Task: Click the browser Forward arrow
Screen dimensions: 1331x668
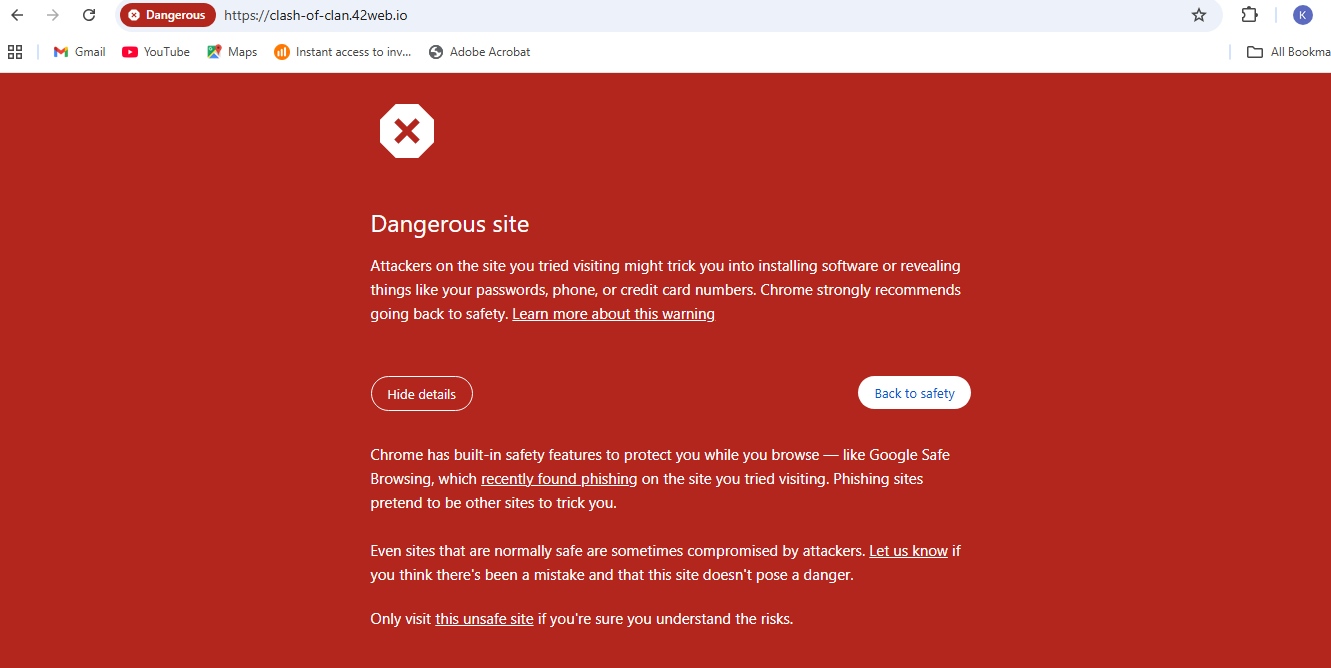Action: pyautogui.click(x=53, y=15)
